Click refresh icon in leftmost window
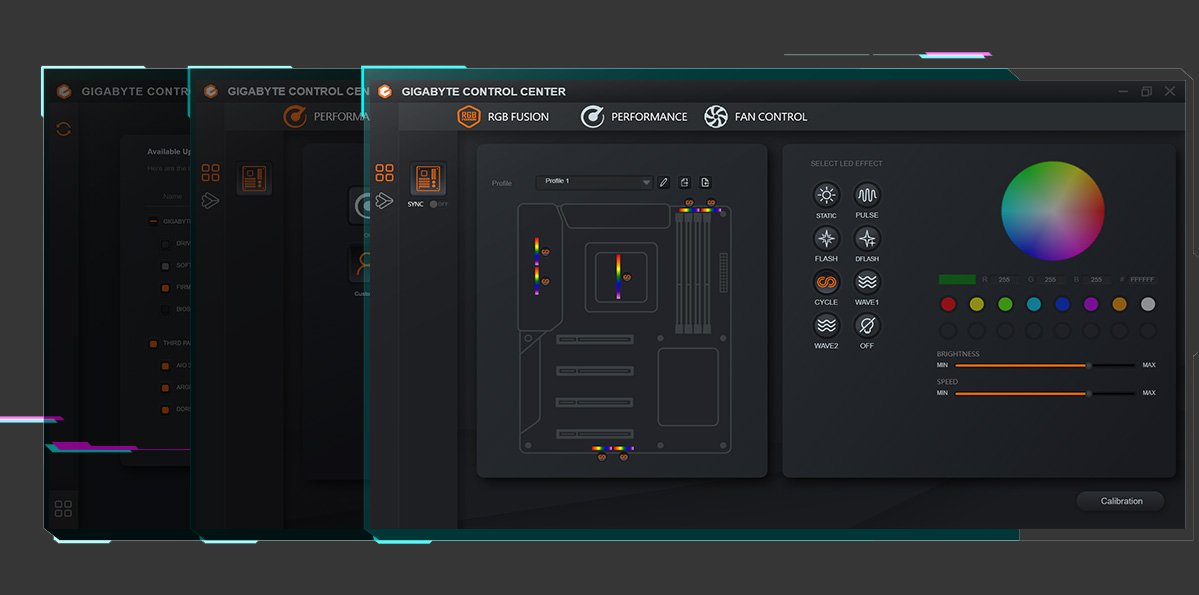The image size is (1199, 595). pos(63,128)
